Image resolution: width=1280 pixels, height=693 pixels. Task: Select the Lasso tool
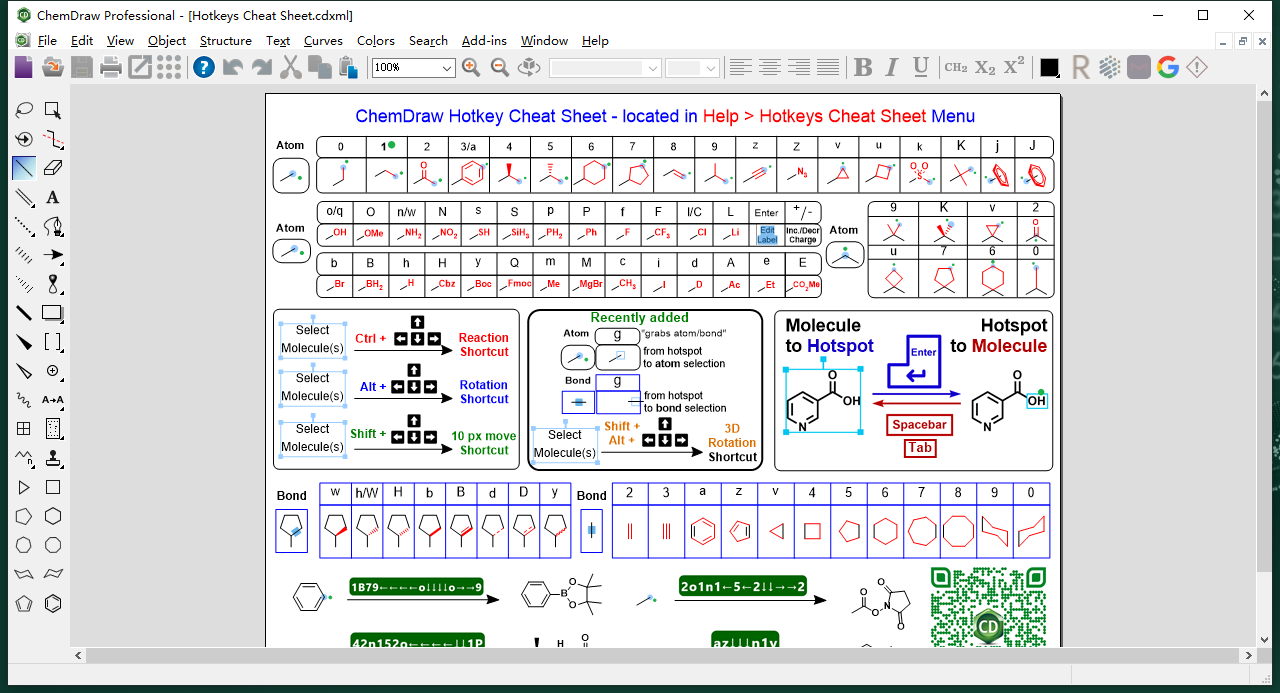(x=24, y=110)
